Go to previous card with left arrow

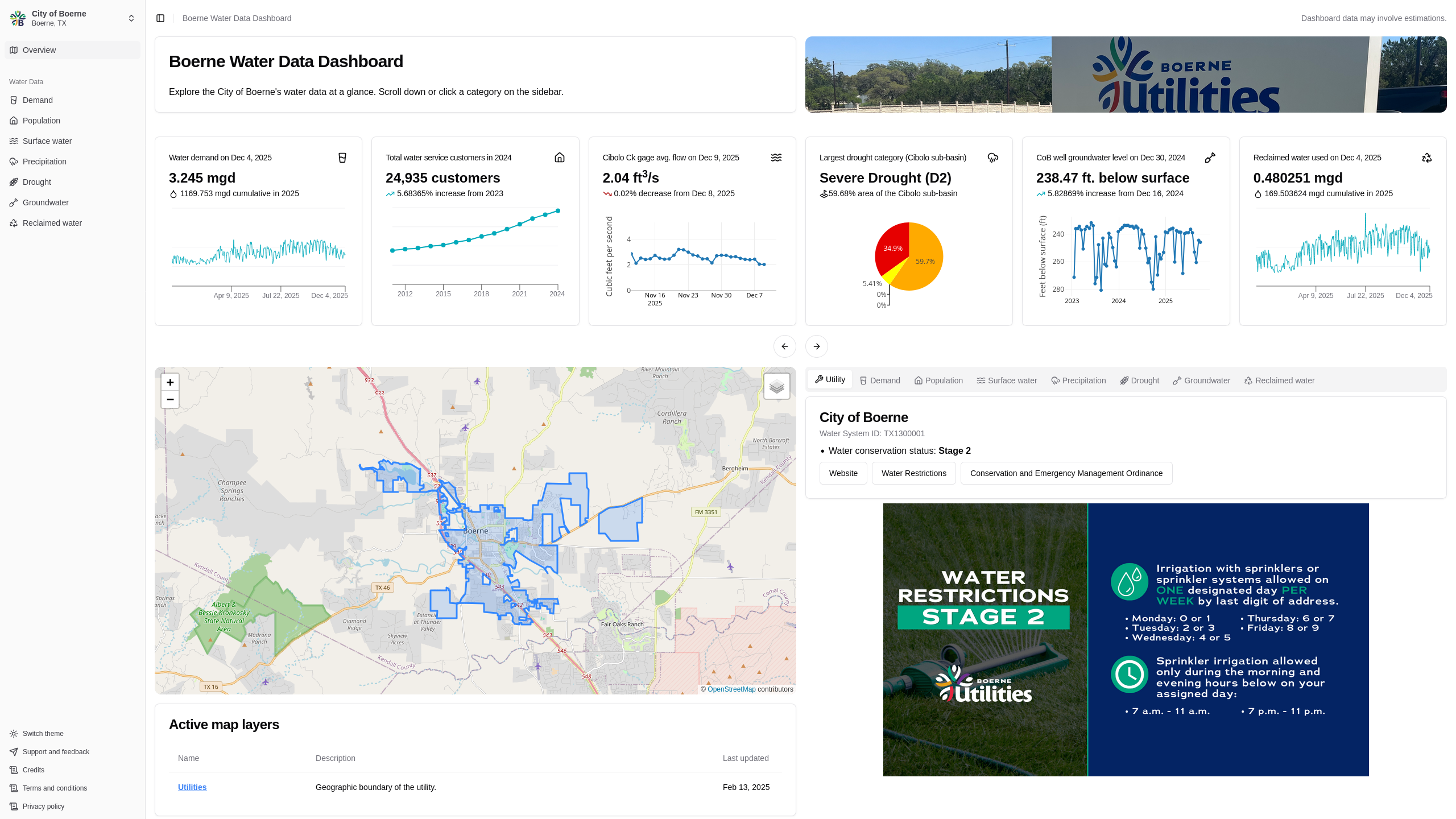click(785, 346)
